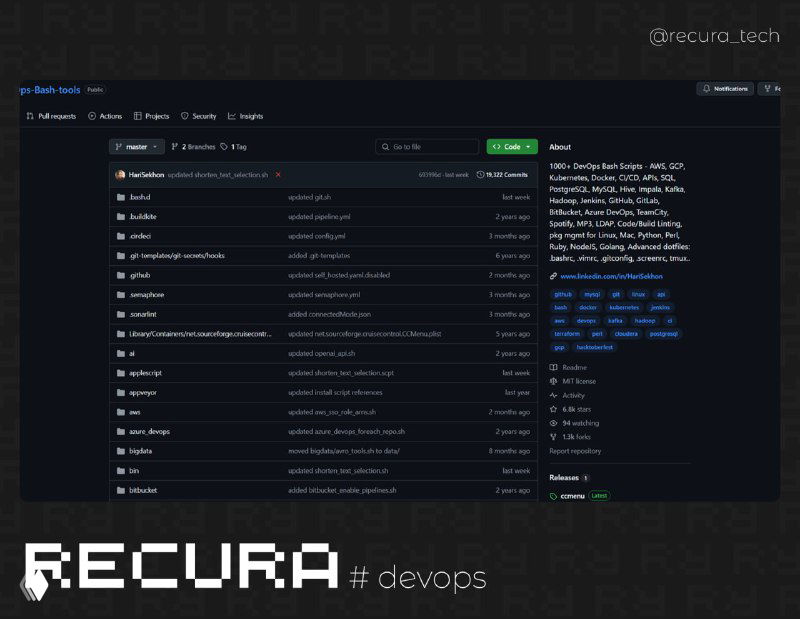The height and width of the screenshot is (619, 800).
Task: Open the watchers eye icon
Action: pos(552,423)
